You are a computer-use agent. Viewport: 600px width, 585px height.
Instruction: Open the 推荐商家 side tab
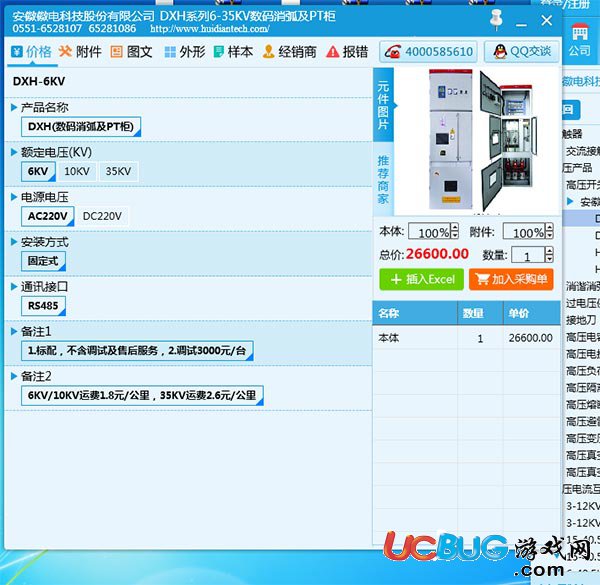tap(383, 179)
